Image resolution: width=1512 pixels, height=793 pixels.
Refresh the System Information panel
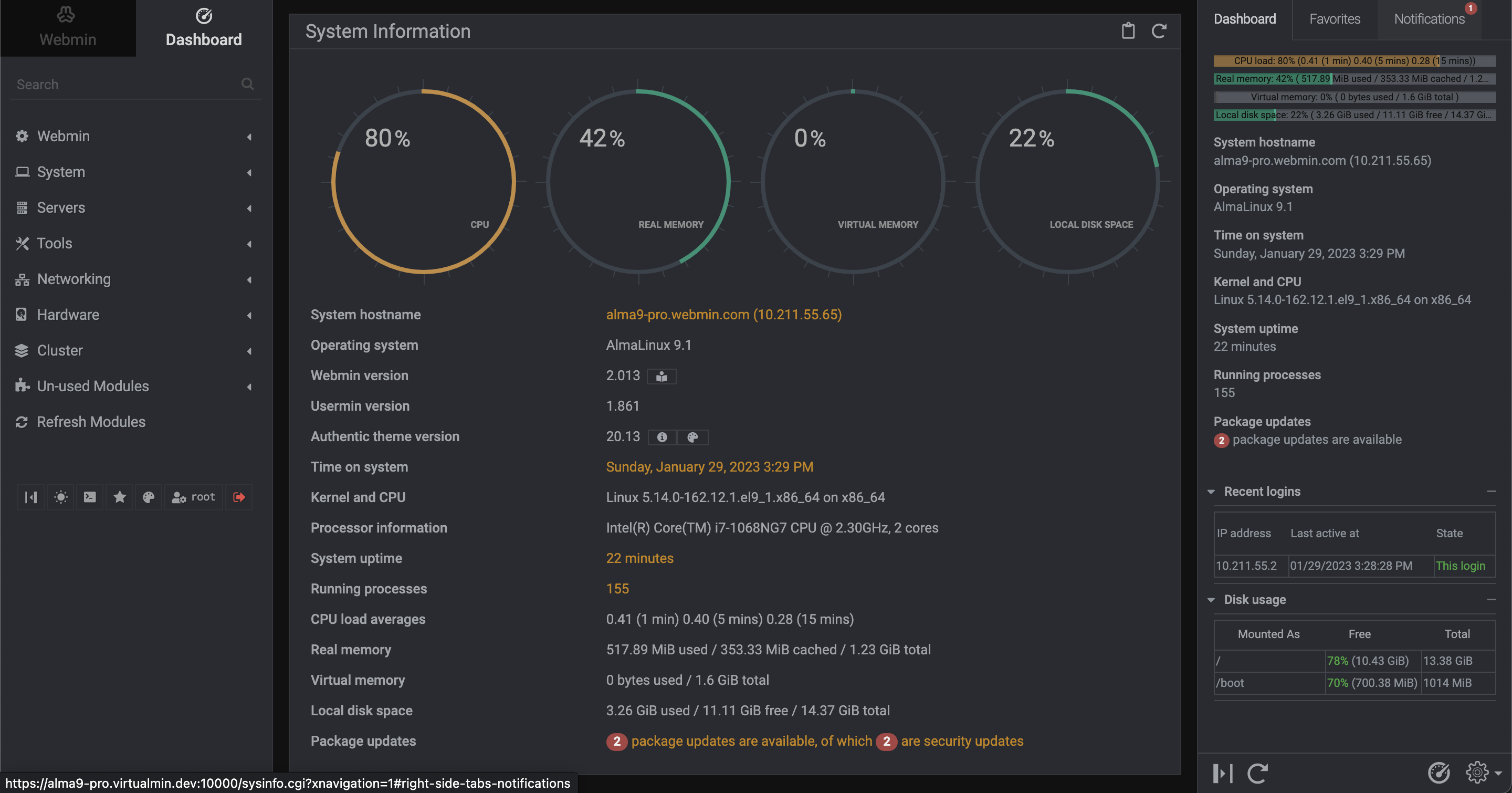click(x=1160, y=31)
